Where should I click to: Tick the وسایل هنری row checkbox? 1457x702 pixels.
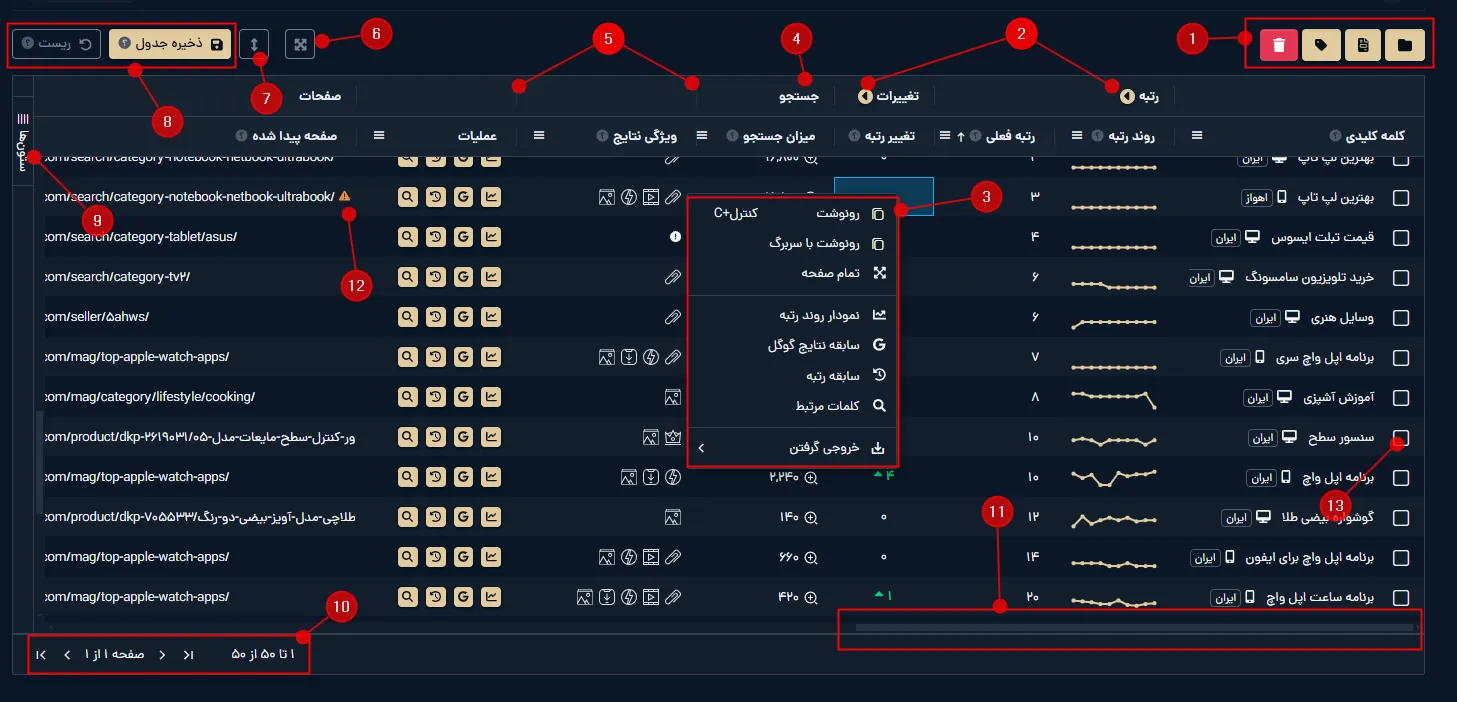pyautogui.click(x=1401, y=318)
